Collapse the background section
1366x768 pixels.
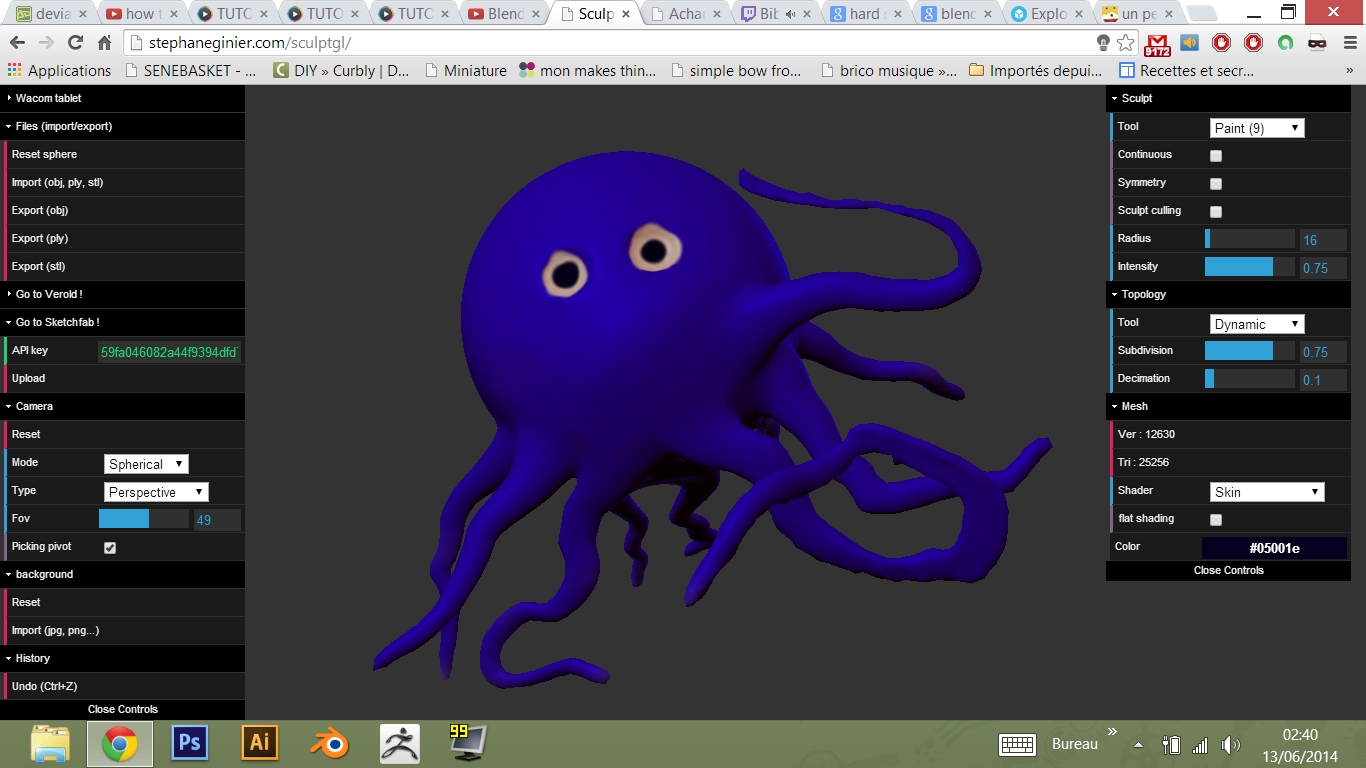pos(122,574)
